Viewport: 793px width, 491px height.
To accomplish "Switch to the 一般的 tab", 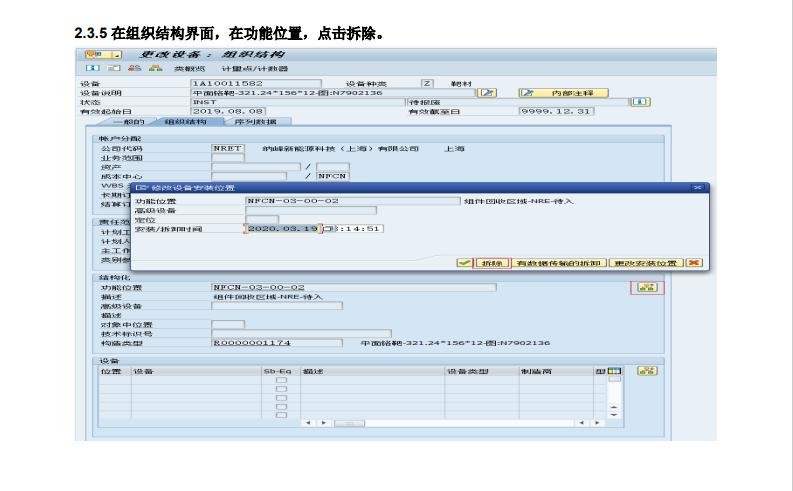I will [128, 121].
